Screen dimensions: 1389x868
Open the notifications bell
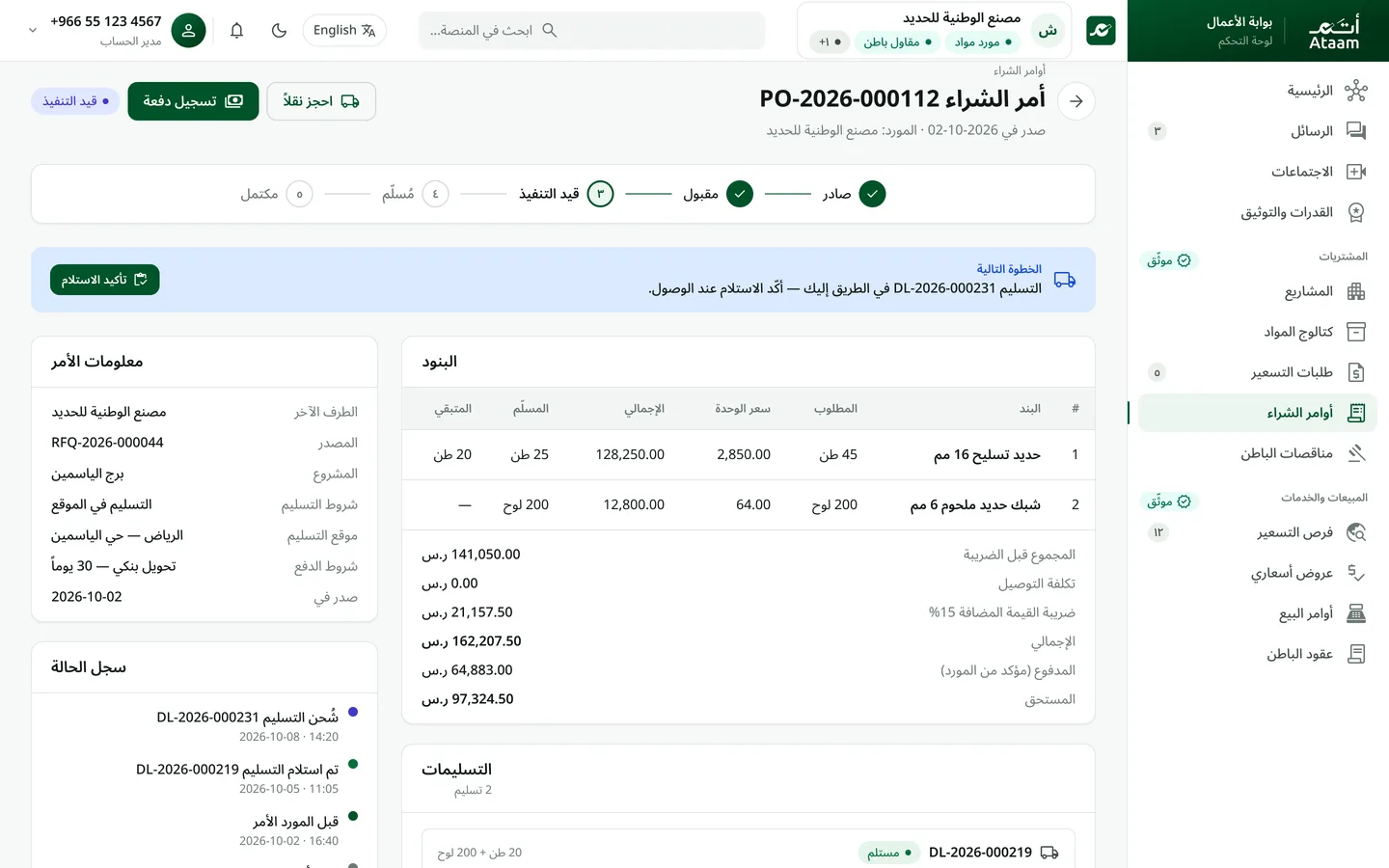tap(236, 31)
